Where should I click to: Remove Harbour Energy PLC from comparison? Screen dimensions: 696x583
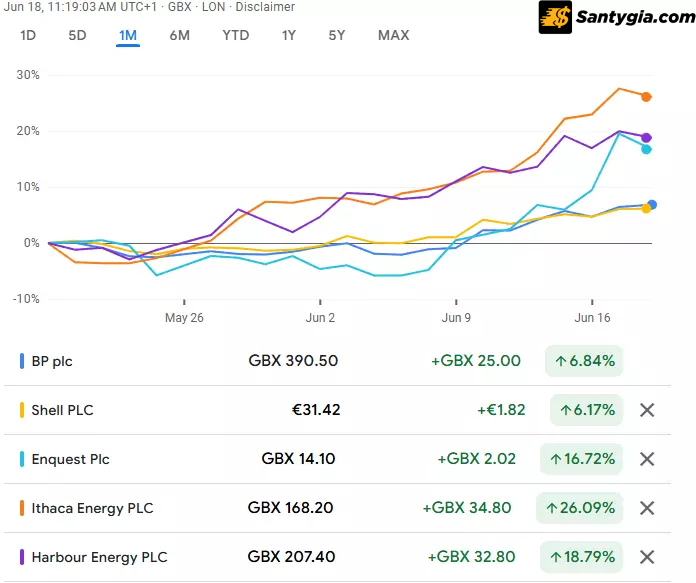[647, 557]
